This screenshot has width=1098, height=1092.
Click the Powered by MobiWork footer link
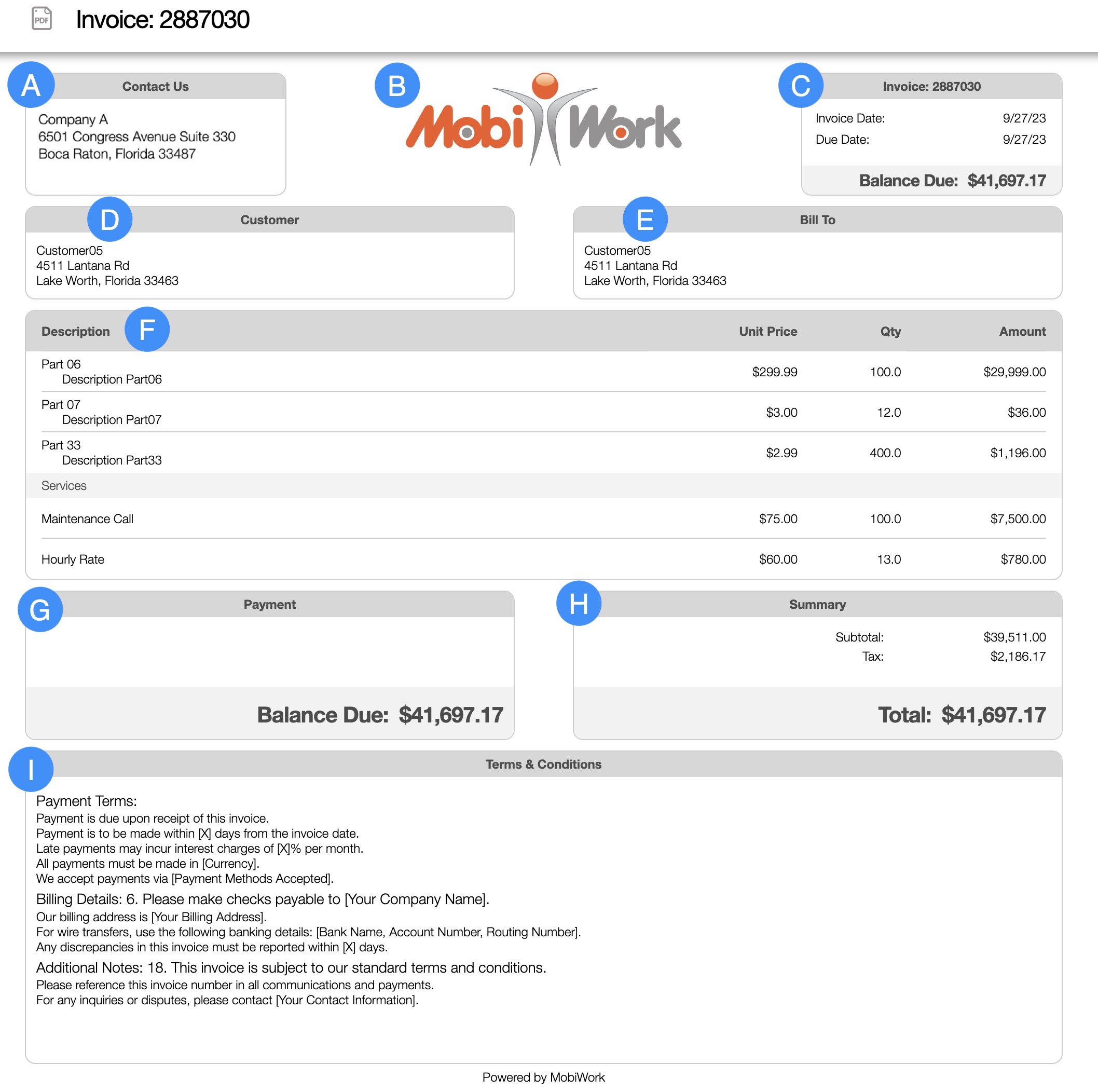tap(543, 1077)
